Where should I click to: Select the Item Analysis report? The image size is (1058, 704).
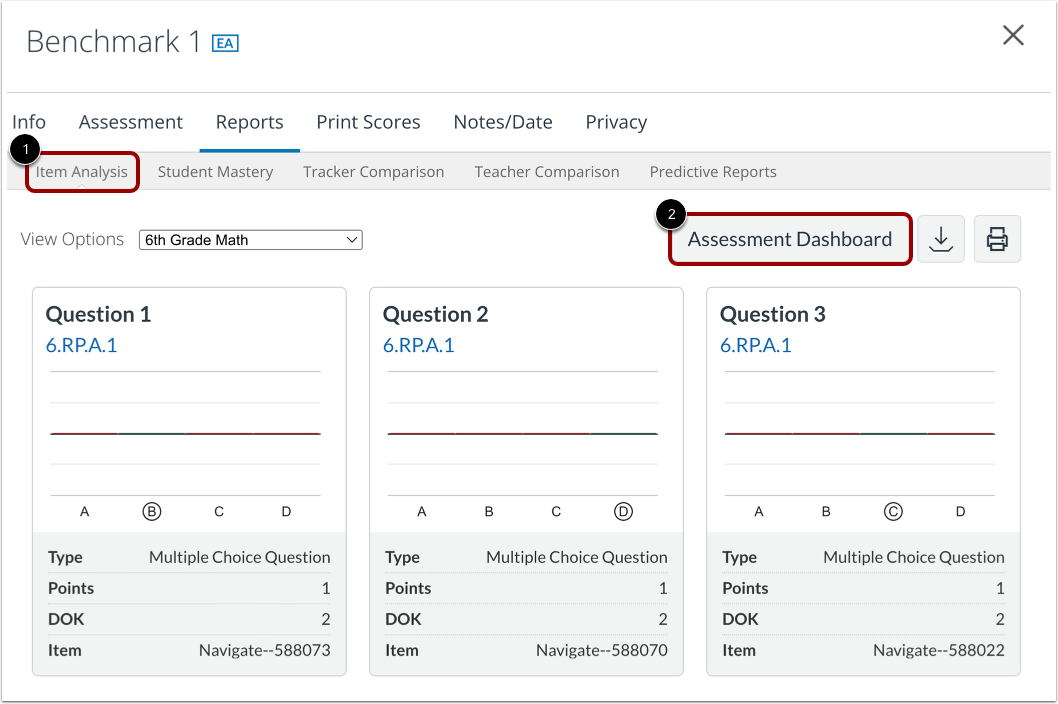point(82,172)
